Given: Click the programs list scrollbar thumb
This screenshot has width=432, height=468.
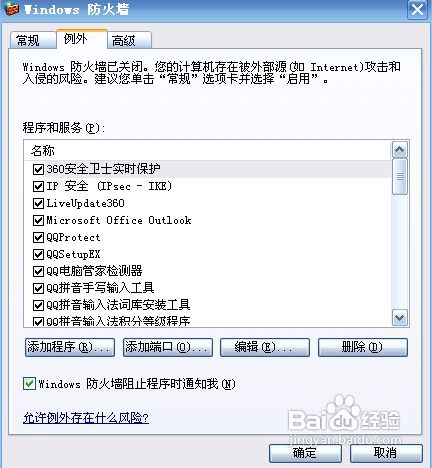Looking at the screenshot, I should (400, 177).
